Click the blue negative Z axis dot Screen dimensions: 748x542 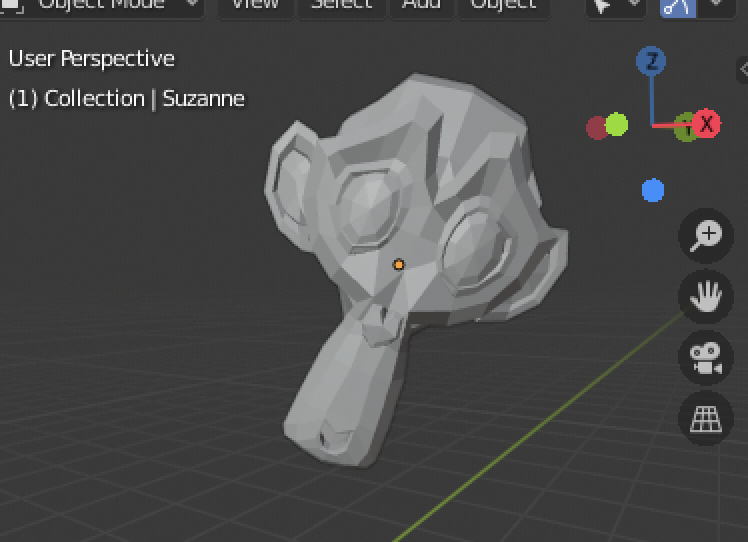(x=653, y=190)
